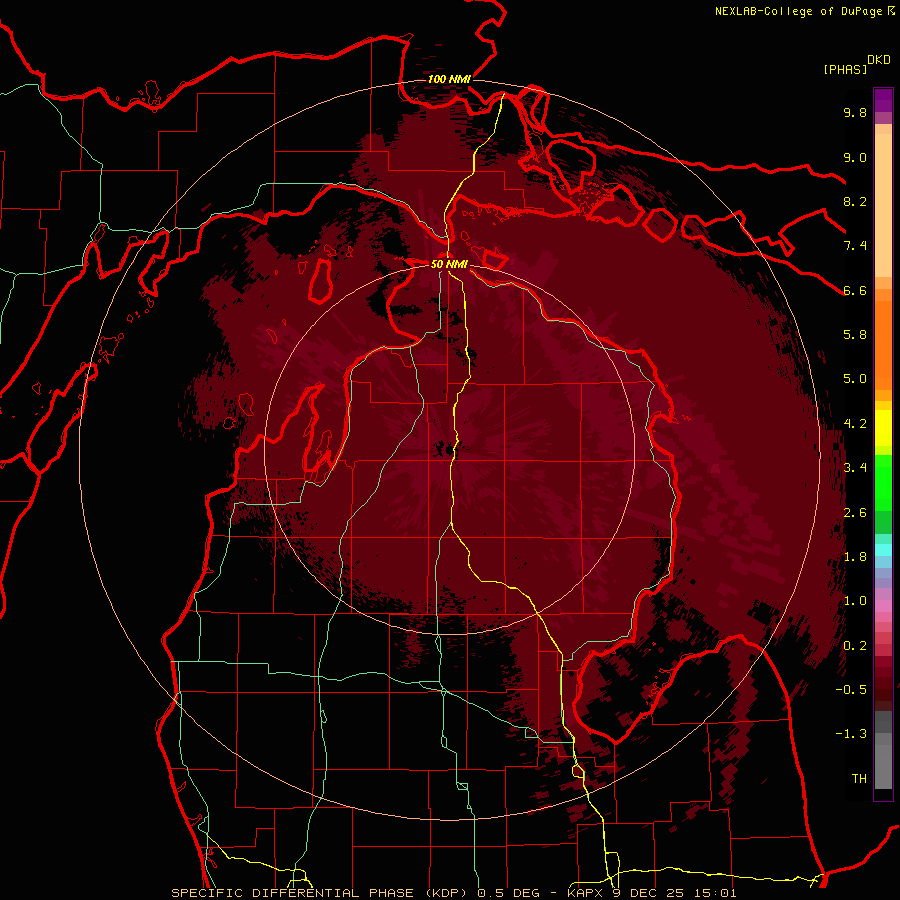Pick the yellow segment of the color bar

tap(883, 428)
